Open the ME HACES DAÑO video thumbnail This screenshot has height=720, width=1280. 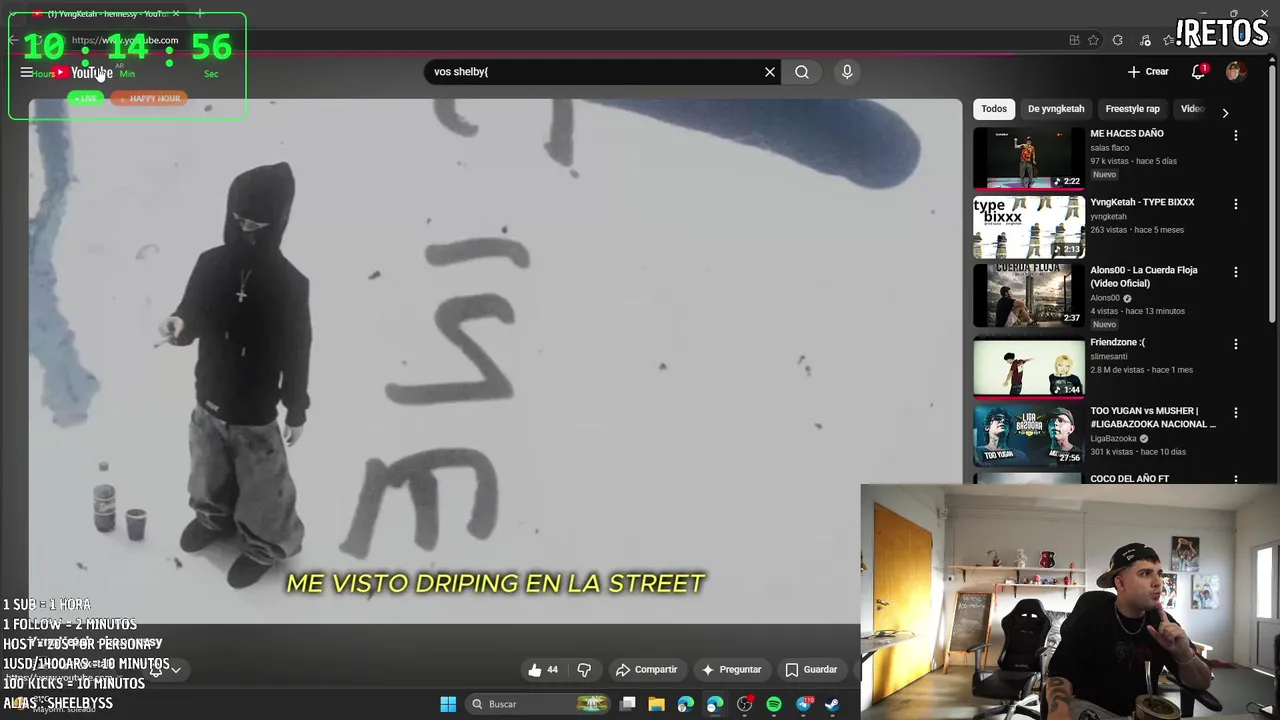pyautogui.click(x=1029, y=158)
